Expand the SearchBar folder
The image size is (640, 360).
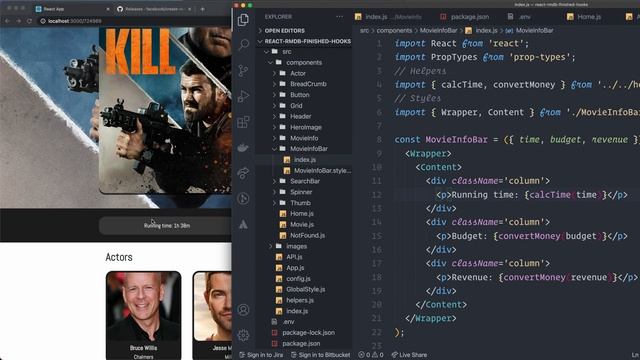[x=304, y=181]
